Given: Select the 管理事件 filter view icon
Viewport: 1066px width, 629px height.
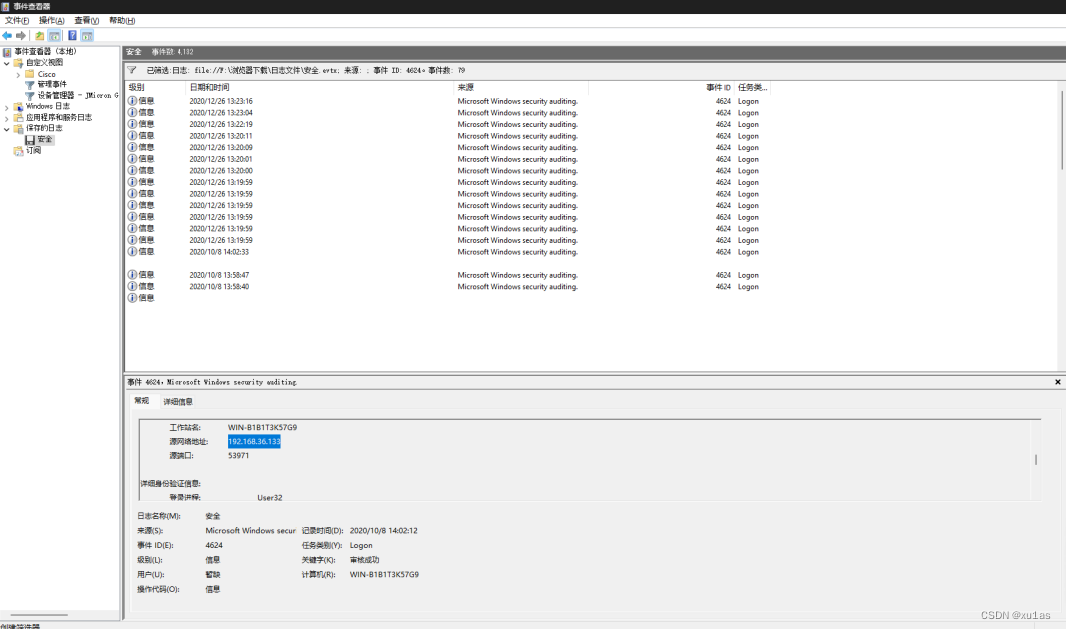Looking at the screenshot, I should 30,83.
